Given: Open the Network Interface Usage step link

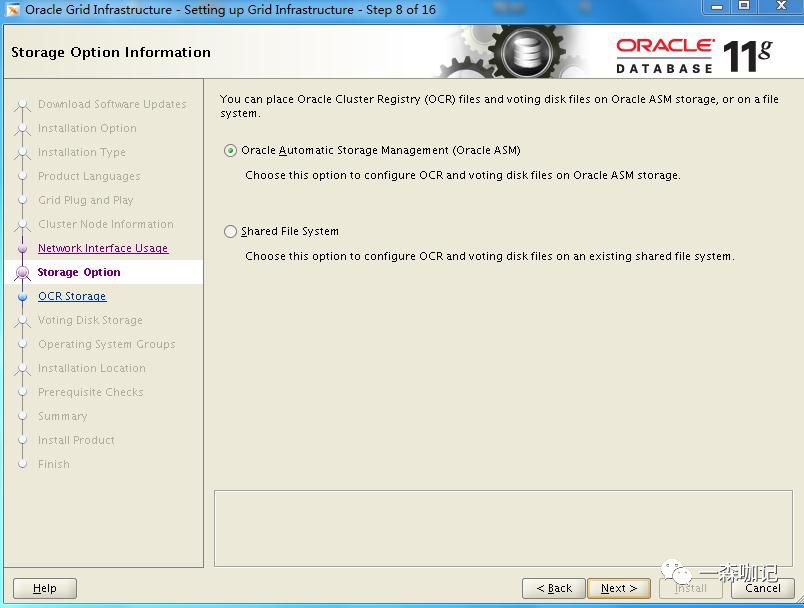Looking at the screenshot, I should click(x=103, y=248).
